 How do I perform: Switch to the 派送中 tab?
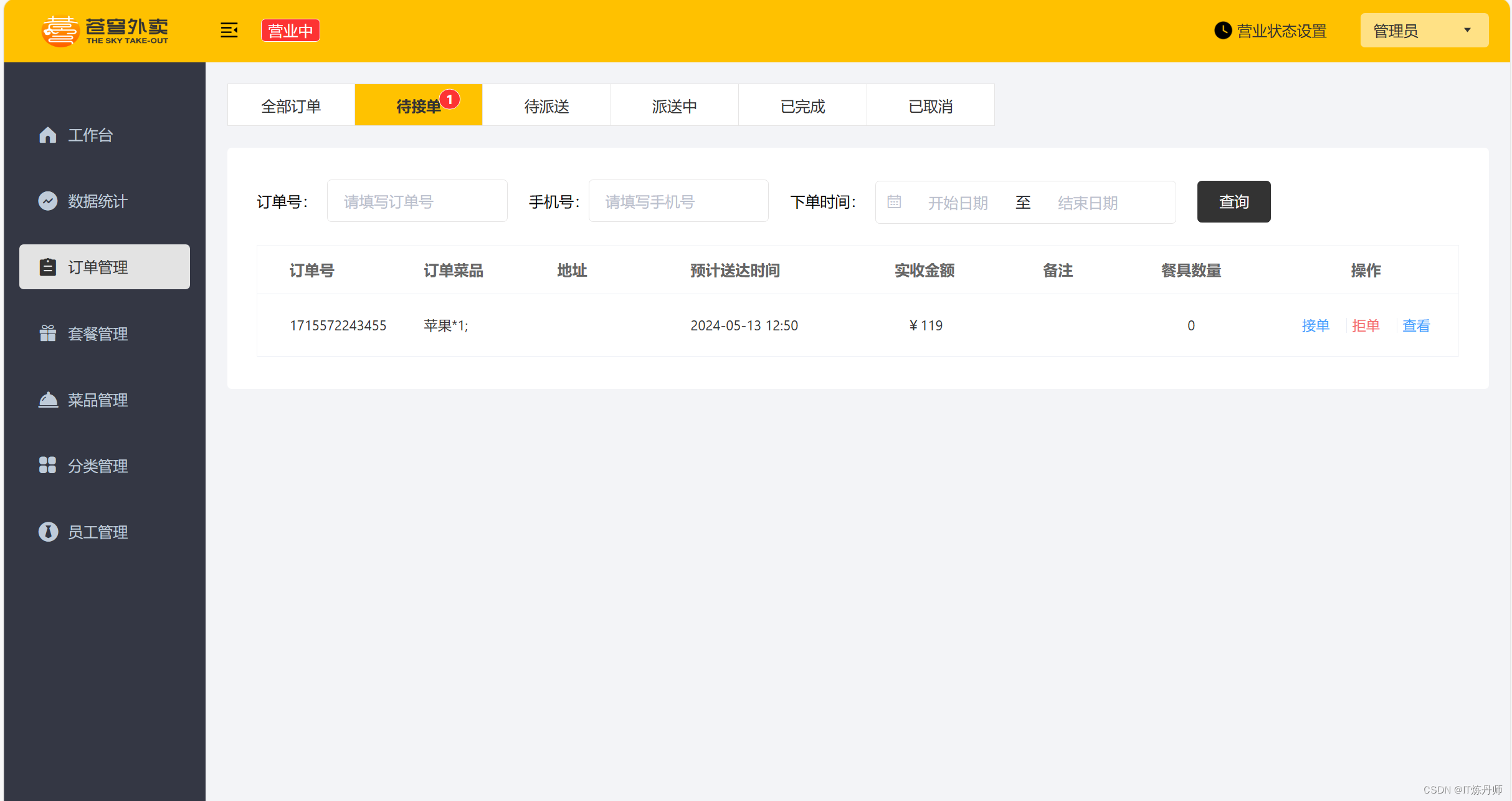click(675, 105)
